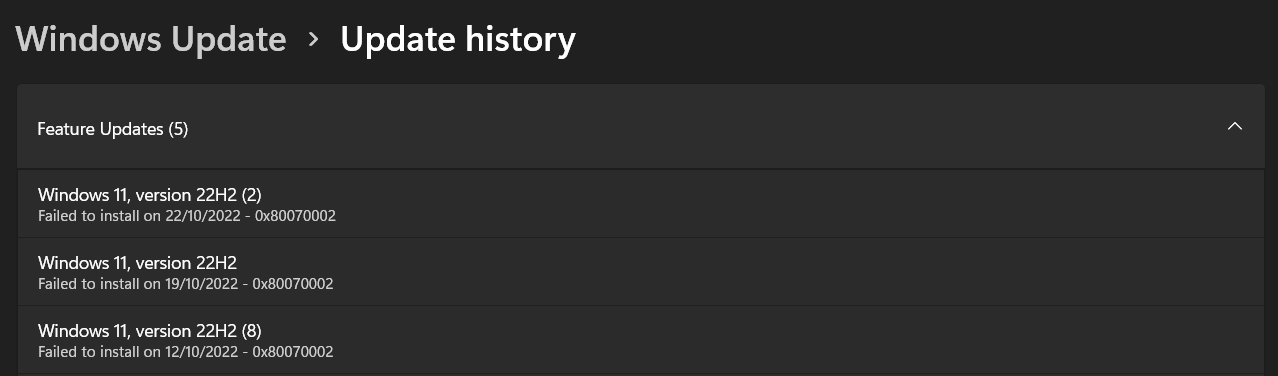The image size is (1278, 376).
Task: Click blank space right of the 22/10/2022 entry
Action: (800, 204)
